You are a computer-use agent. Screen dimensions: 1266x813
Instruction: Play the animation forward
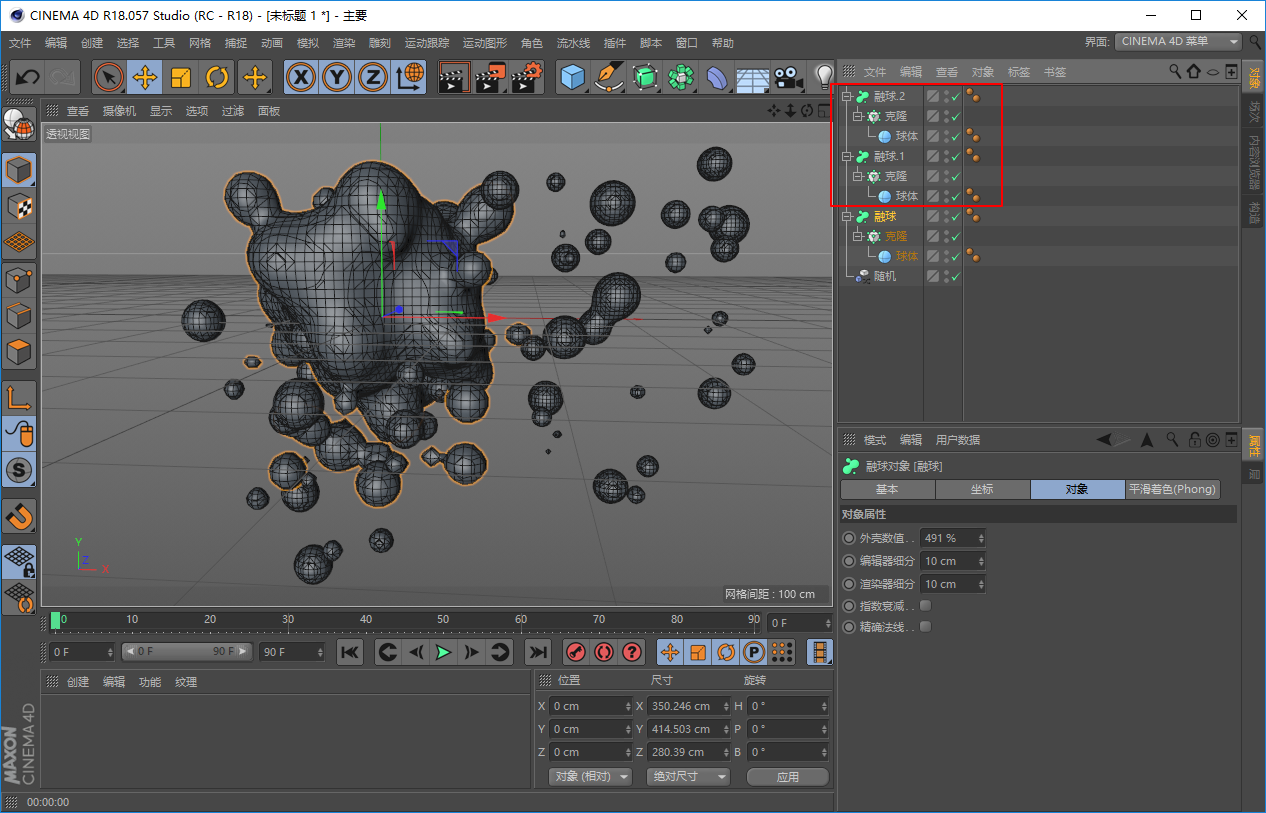pos(443,652)
